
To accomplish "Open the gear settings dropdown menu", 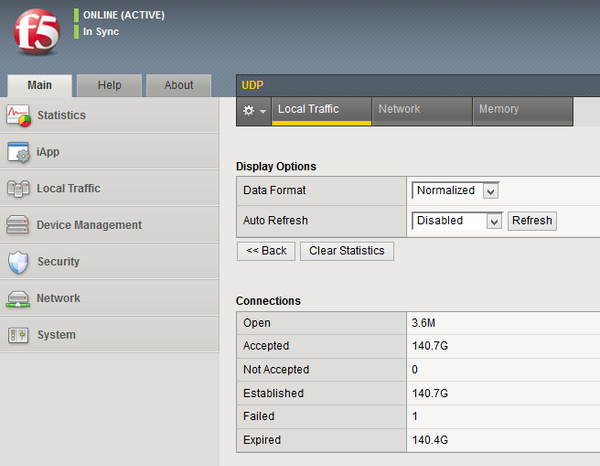I will click(x=254, y=110).
